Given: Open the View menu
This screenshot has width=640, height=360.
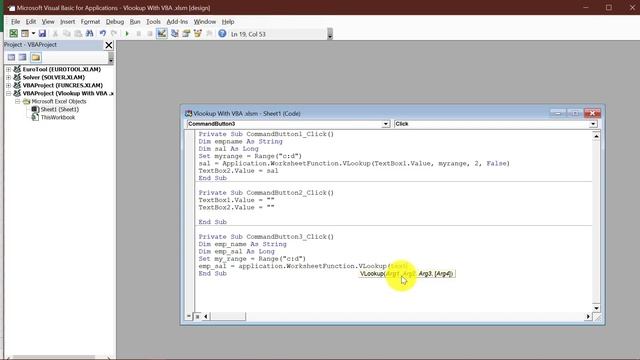Looking at the screenshot, I should [48, 22].
